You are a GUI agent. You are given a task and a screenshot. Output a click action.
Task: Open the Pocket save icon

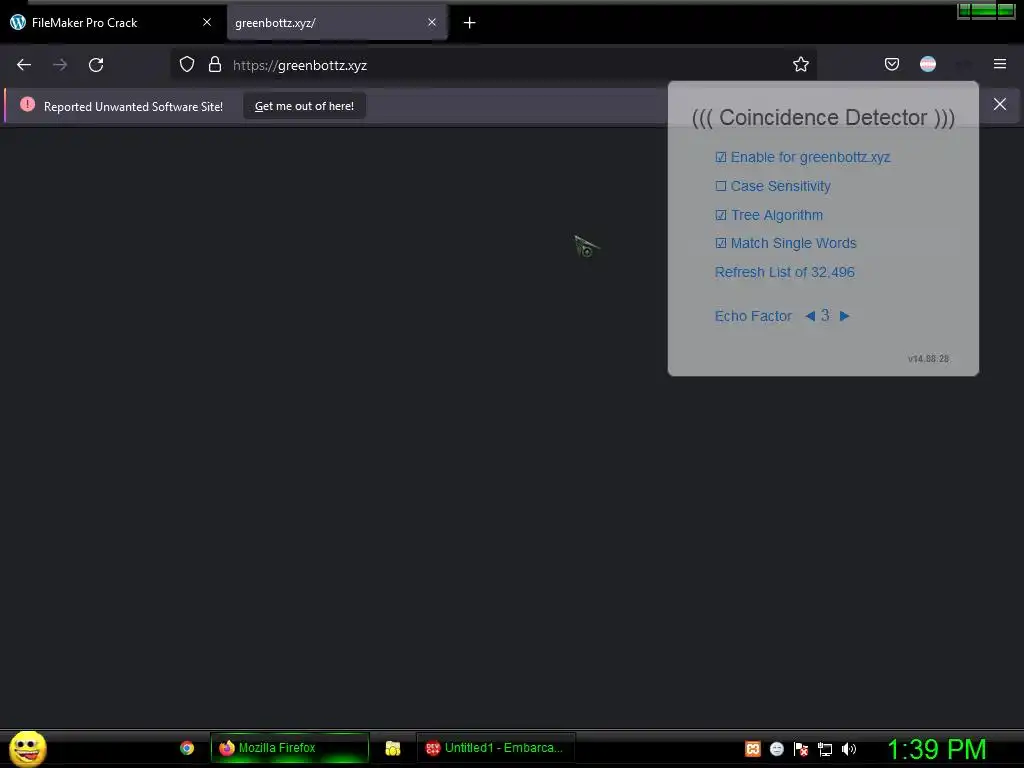coord(892,64)
